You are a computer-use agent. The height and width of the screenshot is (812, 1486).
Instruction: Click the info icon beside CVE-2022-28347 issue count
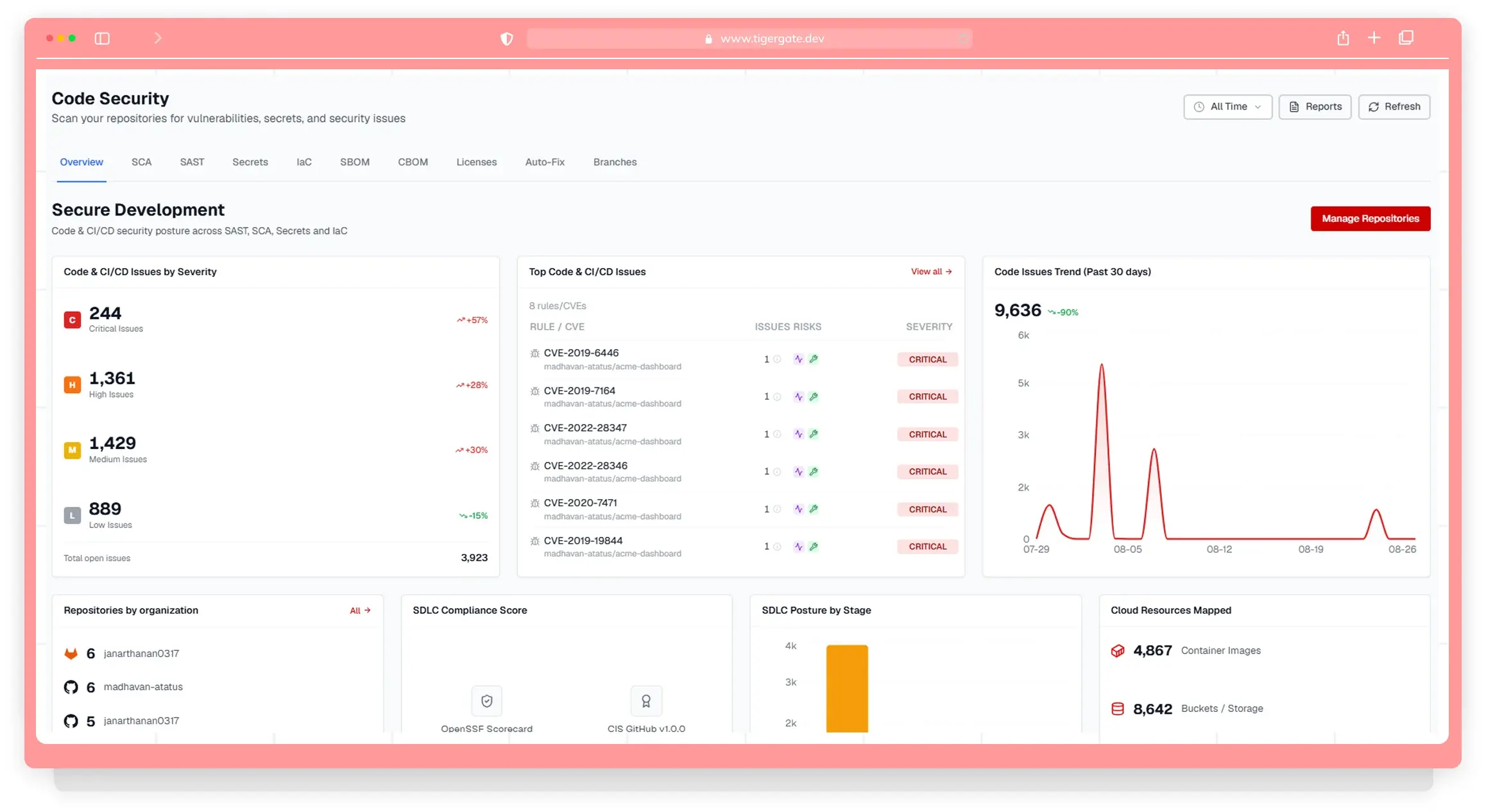[x=777, y=434]
